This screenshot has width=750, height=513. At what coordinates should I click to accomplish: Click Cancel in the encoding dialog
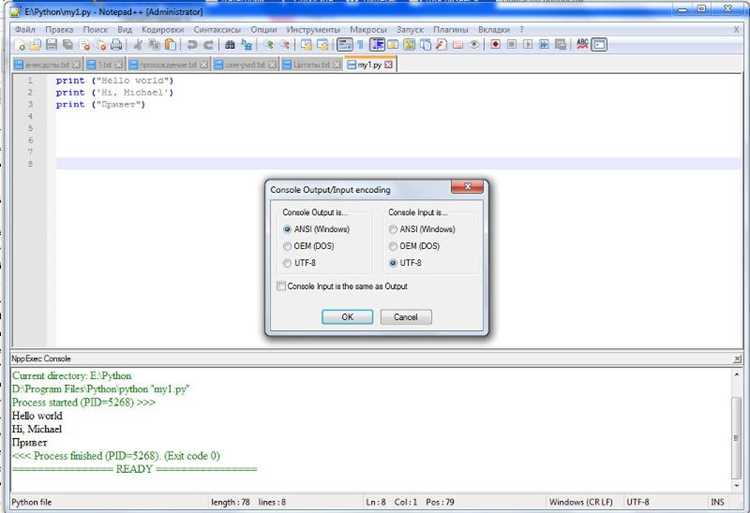[x=406, y=317]
